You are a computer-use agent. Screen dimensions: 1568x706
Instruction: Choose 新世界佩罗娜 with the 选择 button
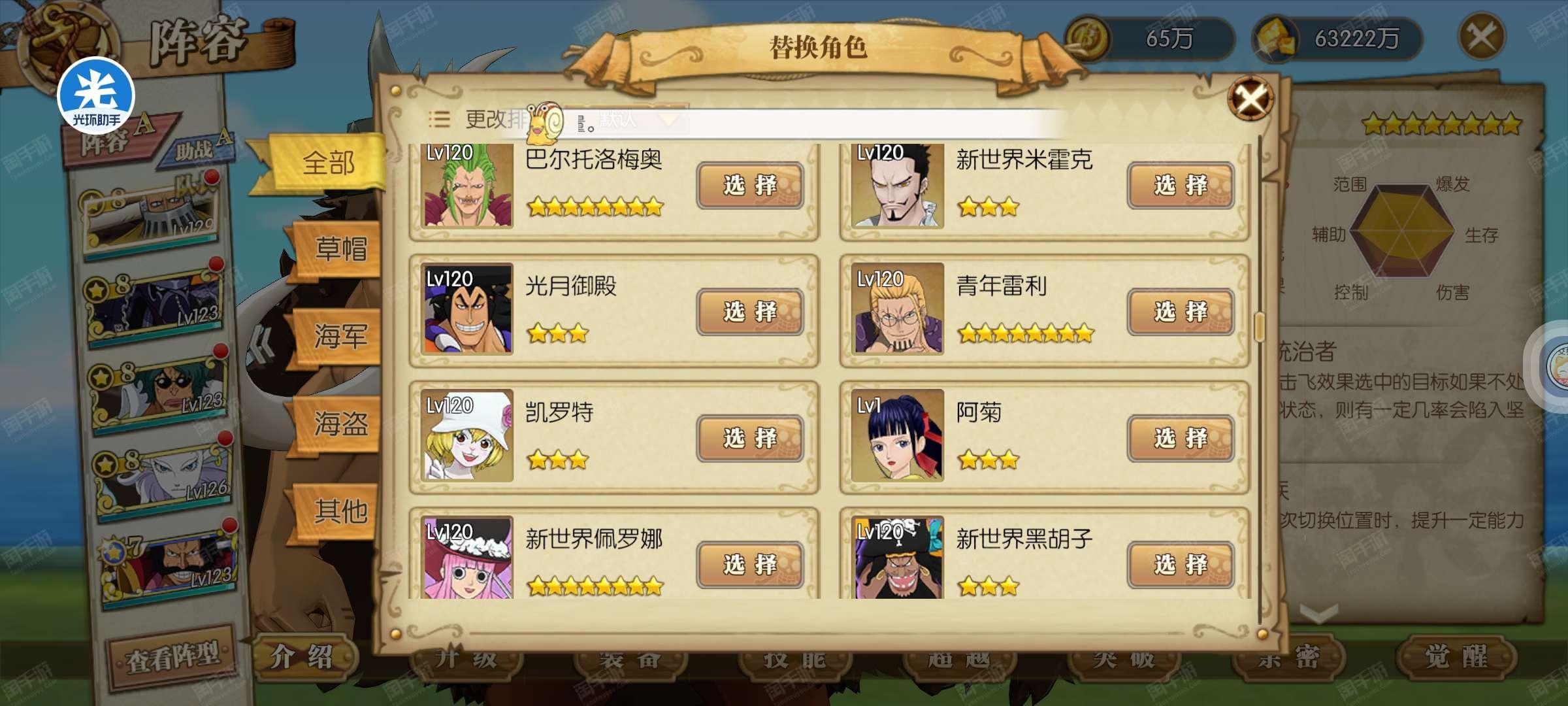point(750,564)
